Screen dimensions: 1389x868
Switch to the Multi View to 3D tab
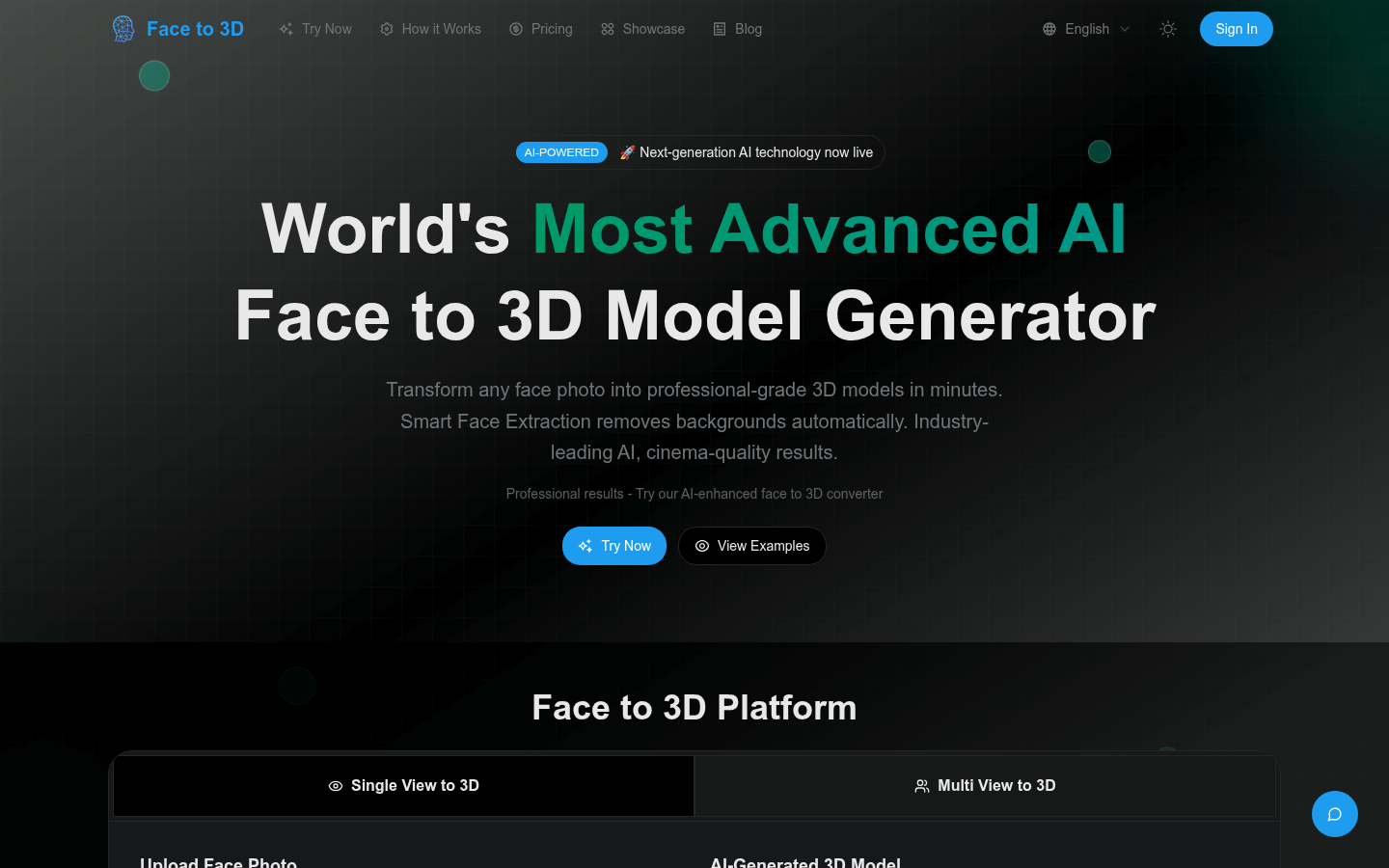(985, 785)
